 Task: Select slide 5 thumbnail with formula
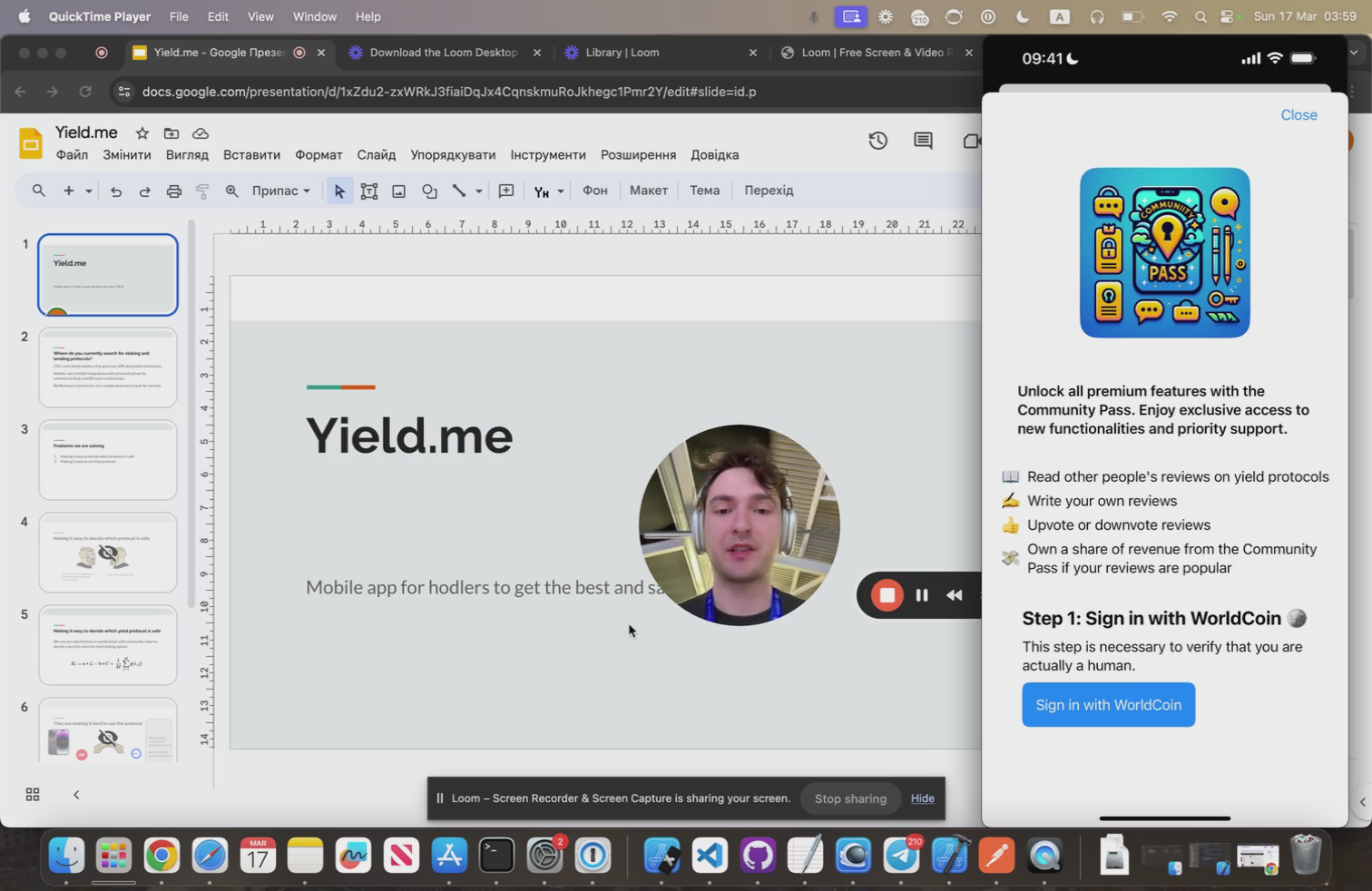[x=108, y=645]
